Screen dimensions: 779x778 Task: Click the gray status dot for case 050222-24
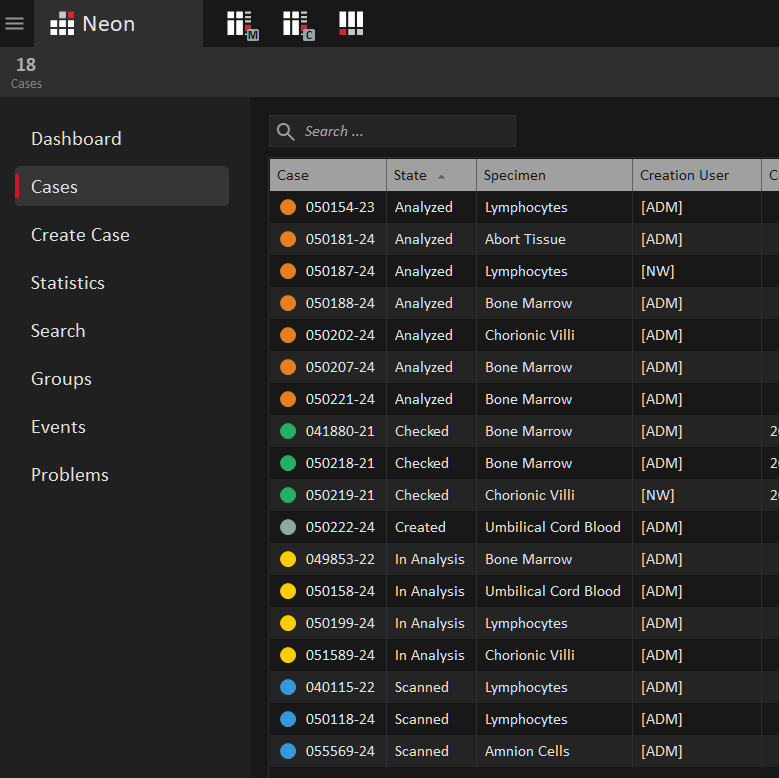coord(288,527)
